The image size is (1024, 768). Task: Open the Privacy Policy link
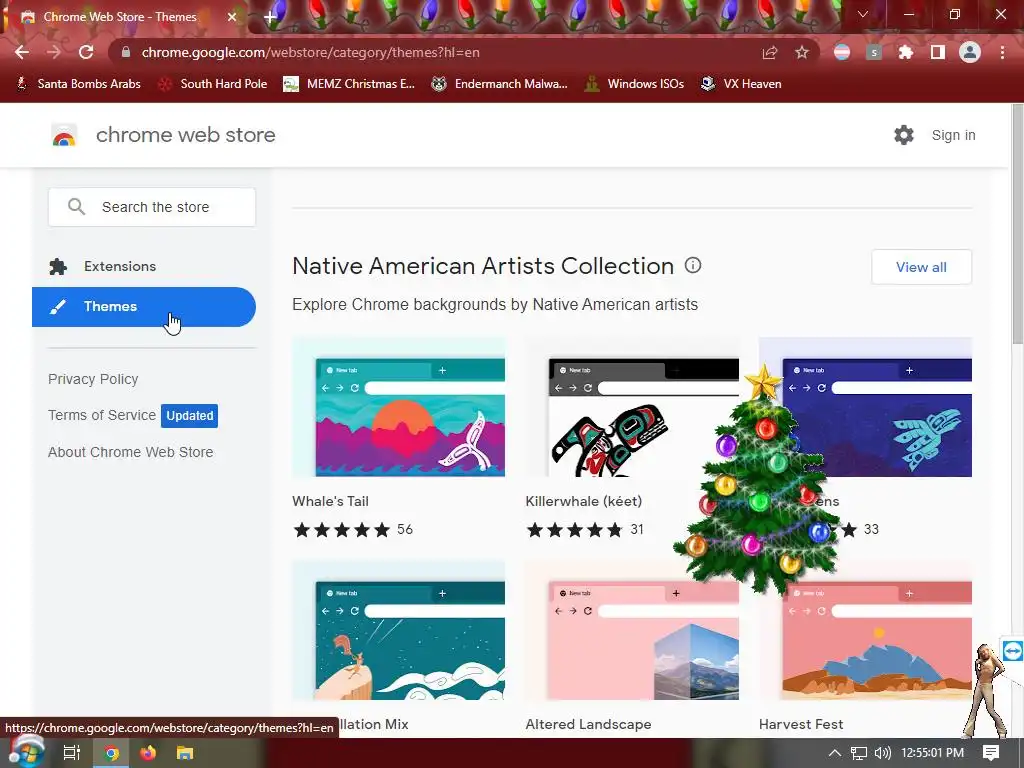pos(93,379)
